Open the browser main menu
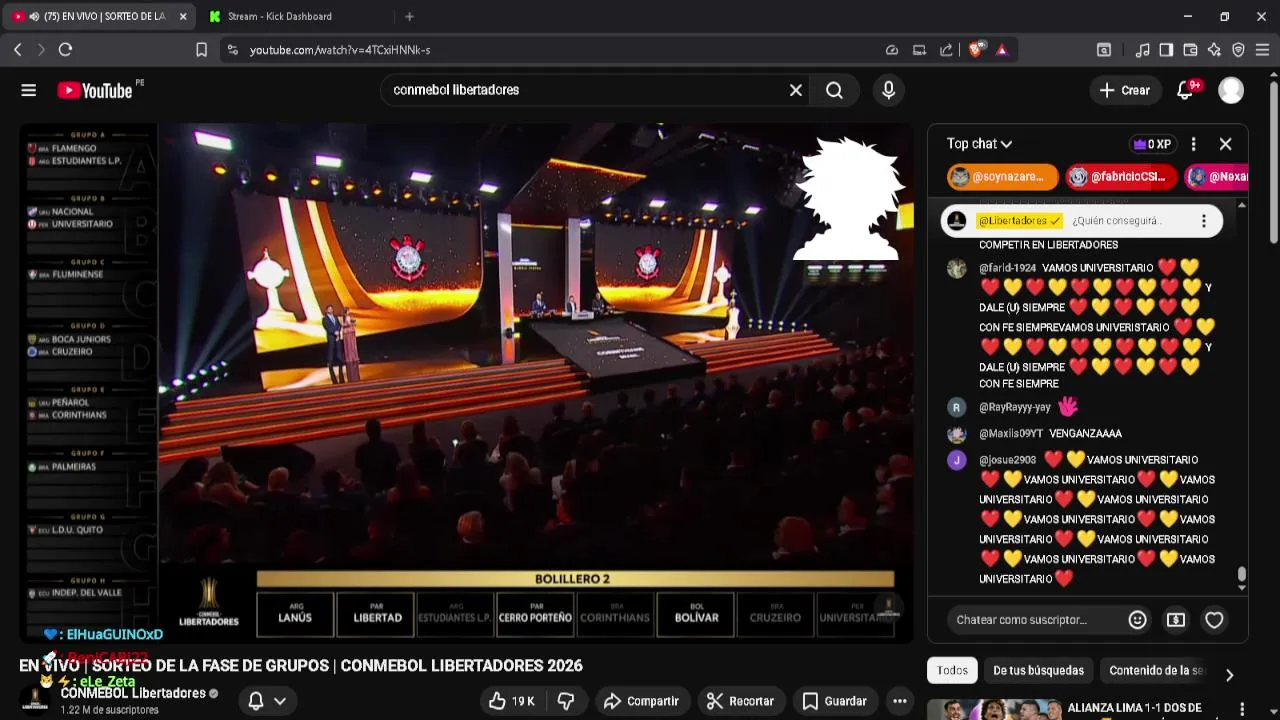 1262,49
